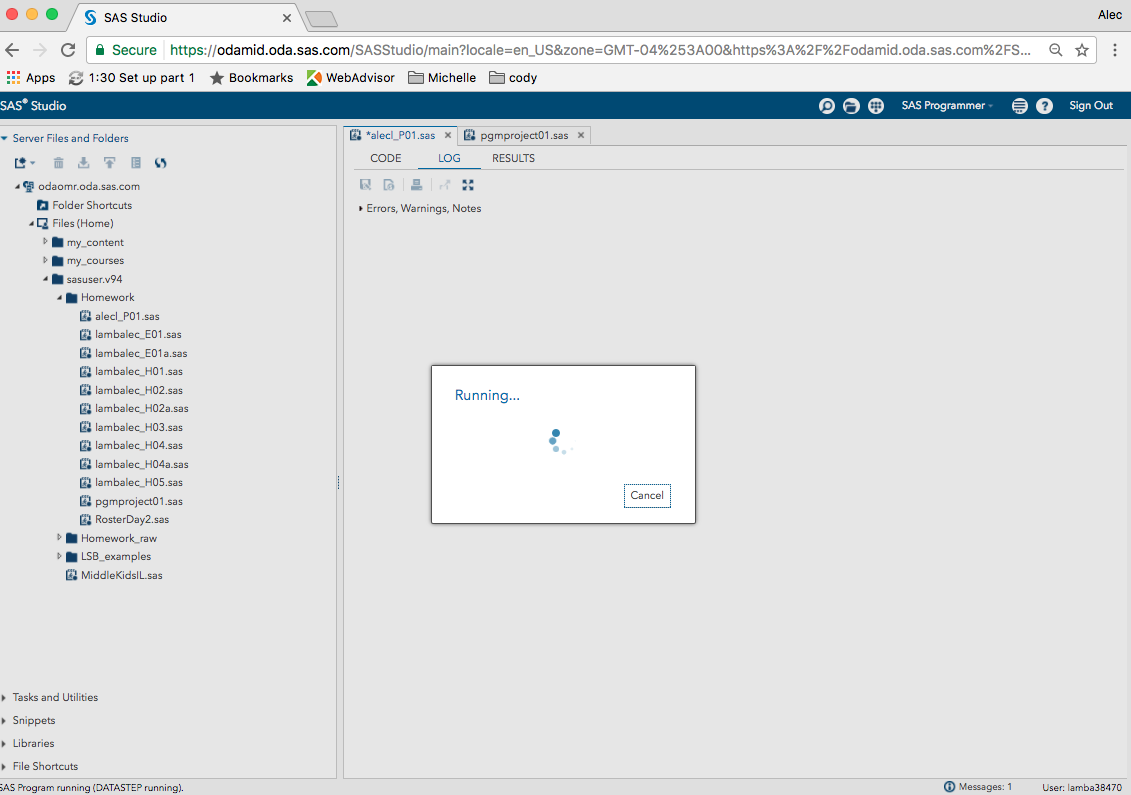Expand the Homework_raw folder
Image resolution: width=1131 pixels, height=795 pixels.
click(59, 538)
